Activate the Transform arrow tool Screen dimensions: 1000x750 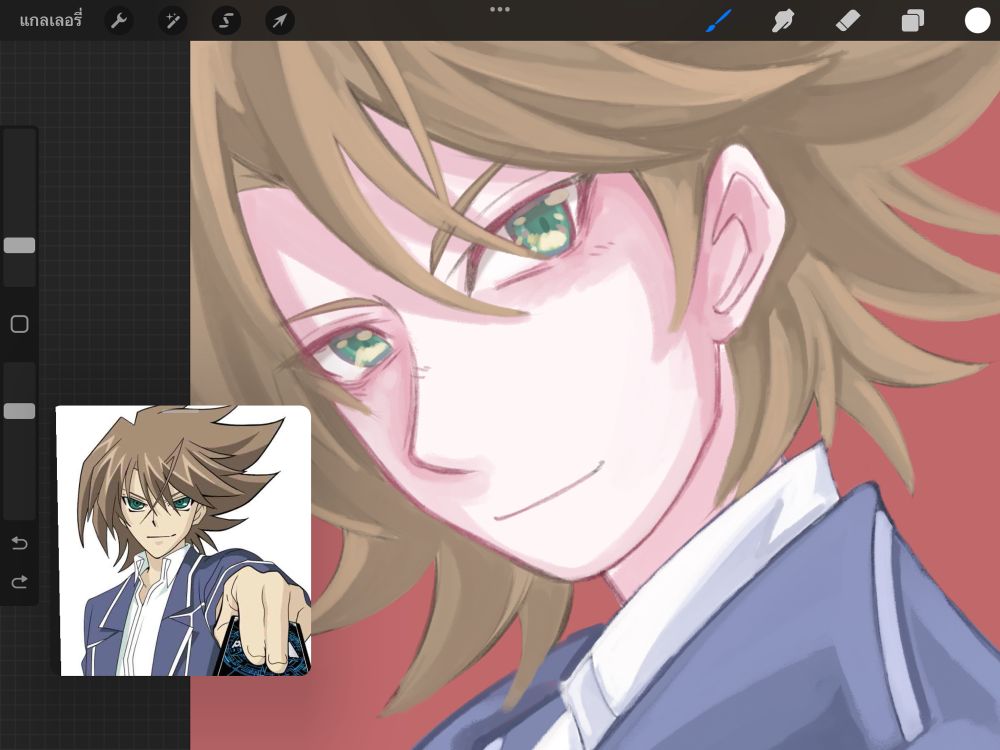coord(279,21)
